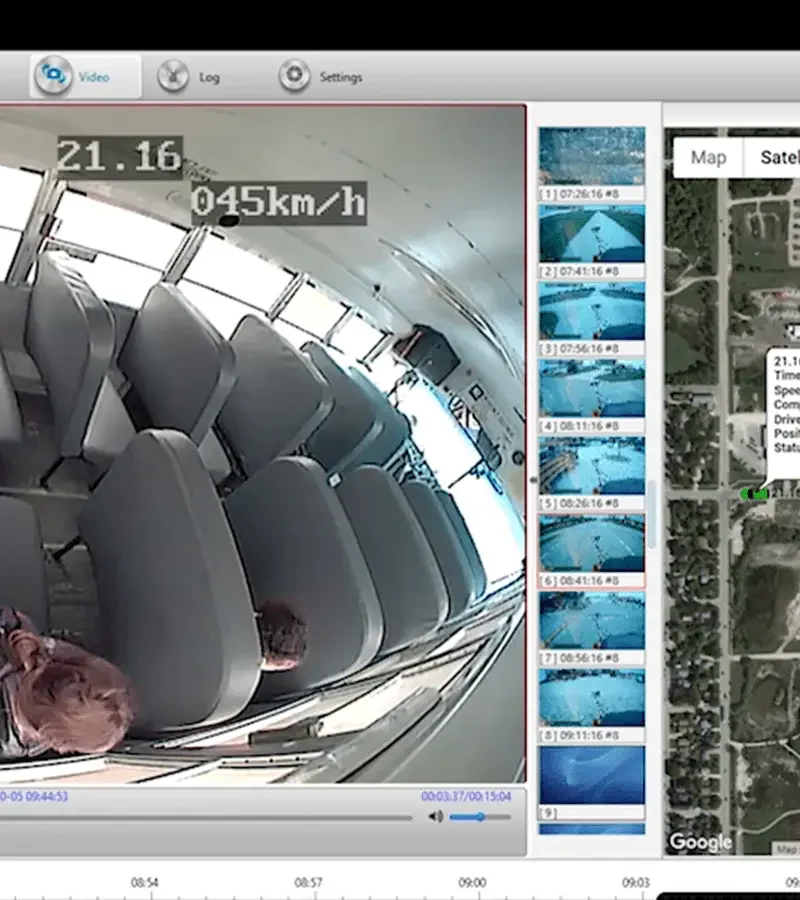Click the Google logo on the map
800x900 pixels.
pos(700,842)
